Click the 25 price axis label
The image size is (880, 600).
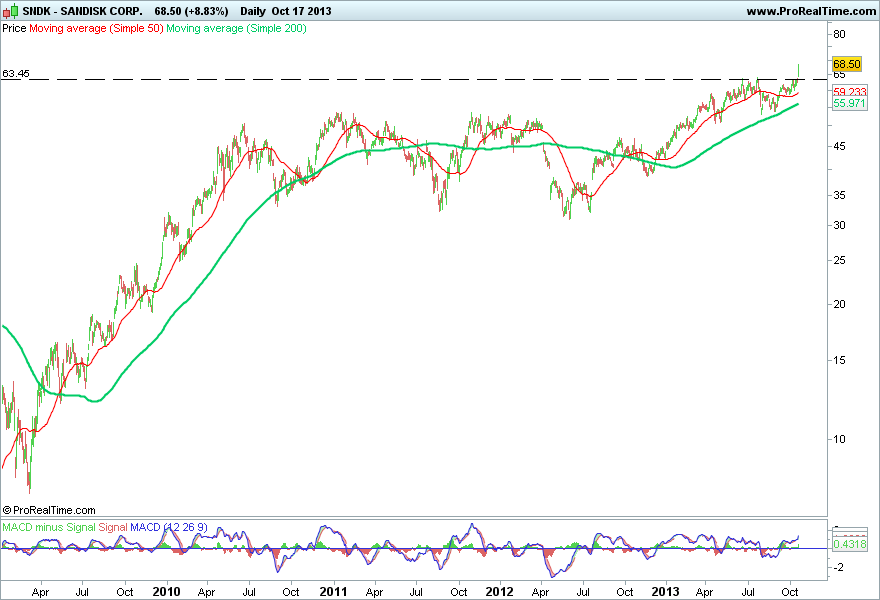click(x=839, y=260)
